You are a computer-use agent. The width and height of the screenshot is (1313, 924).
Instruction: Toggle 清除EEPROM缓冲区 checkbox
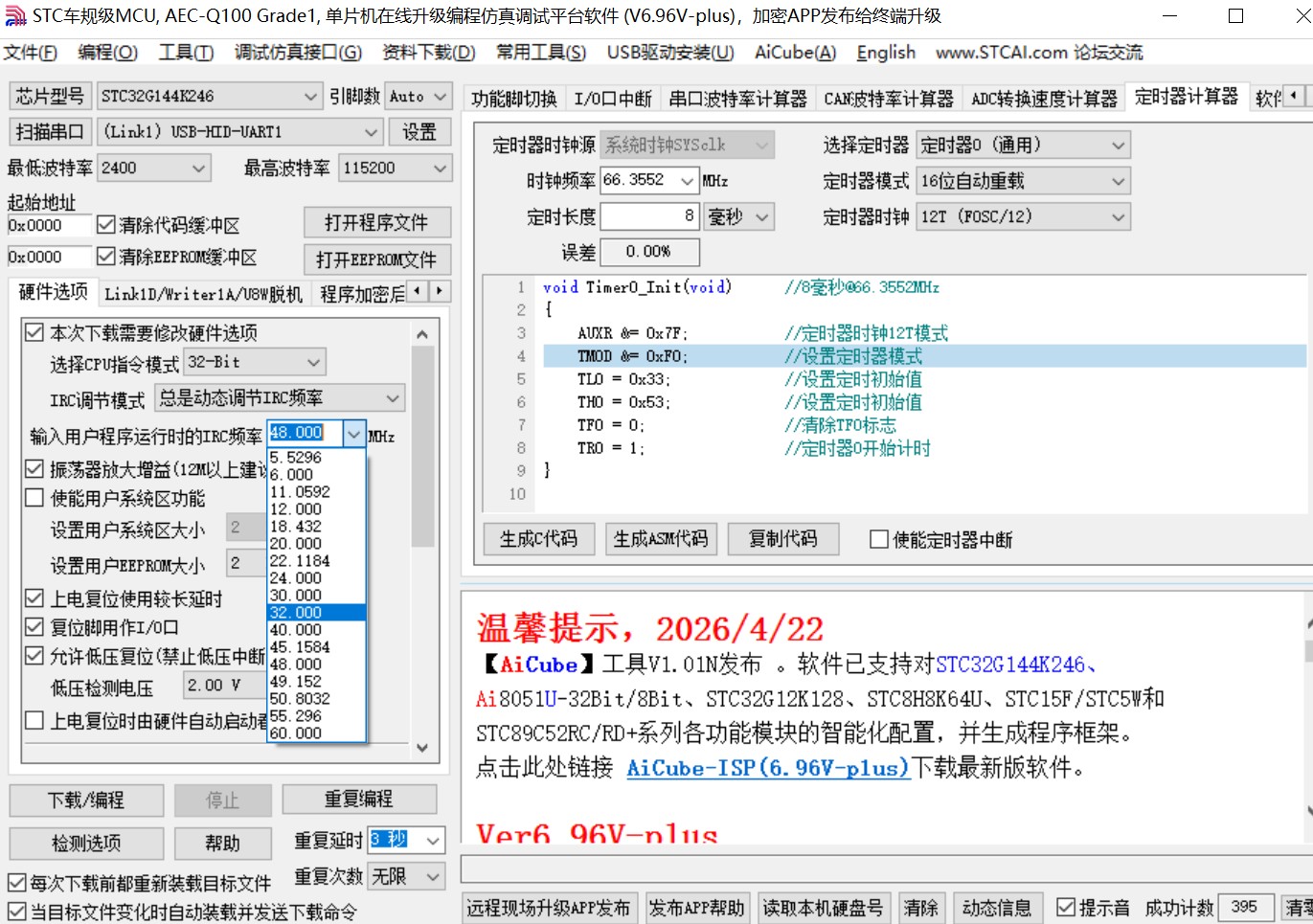[106, 256]
